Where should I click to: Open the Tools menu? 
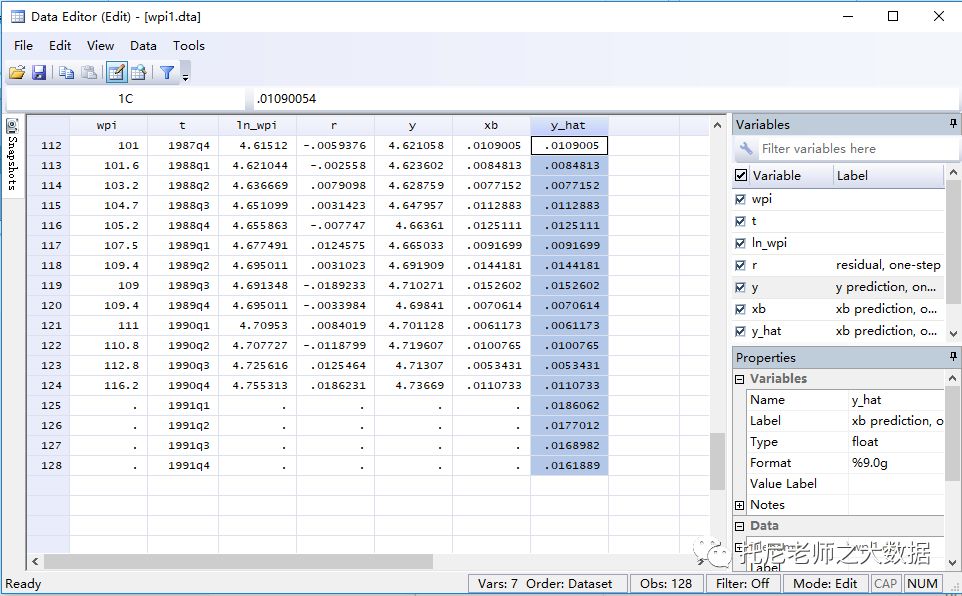(x=188, y=45)
